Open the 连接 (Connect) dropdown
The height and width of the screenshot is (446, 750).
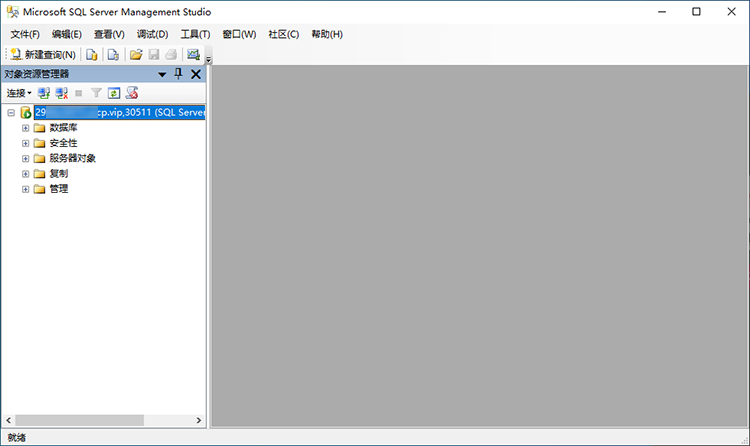[x=19, y=93]
